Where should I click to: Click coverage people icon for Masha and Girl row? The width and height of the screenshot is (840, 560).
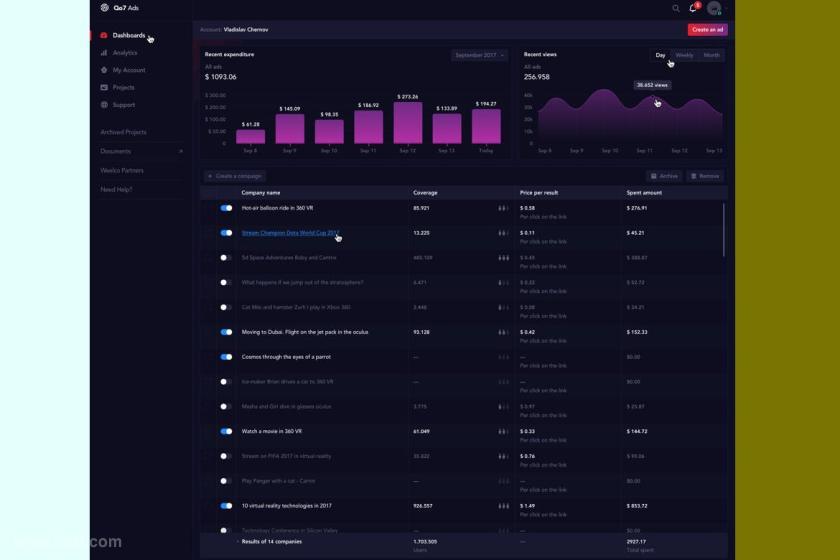(503, 407)
